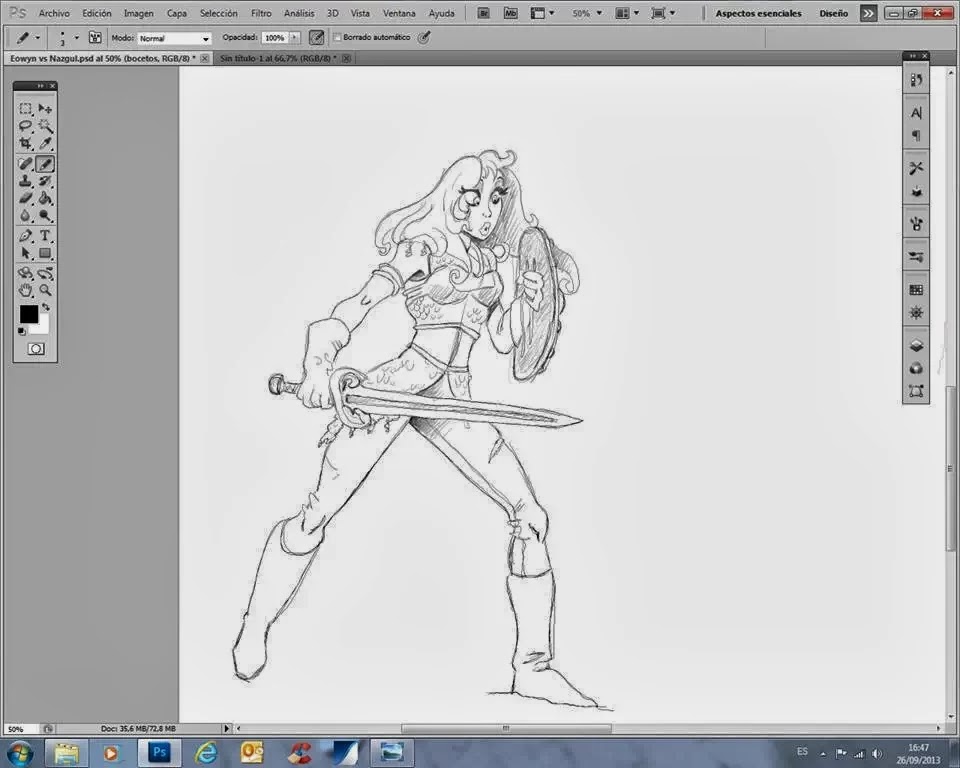
Task: Switch to Sin título-1 document tab
Action: [278, 58]
